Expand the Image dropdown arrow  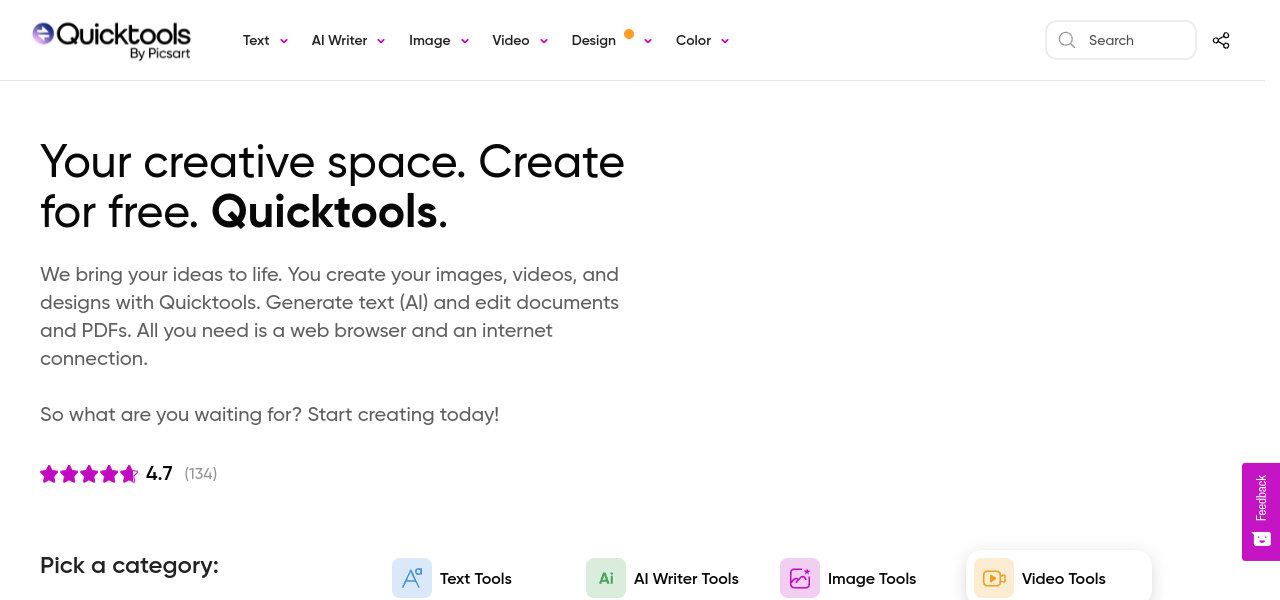pyautogui.click(x=465, y=41)
